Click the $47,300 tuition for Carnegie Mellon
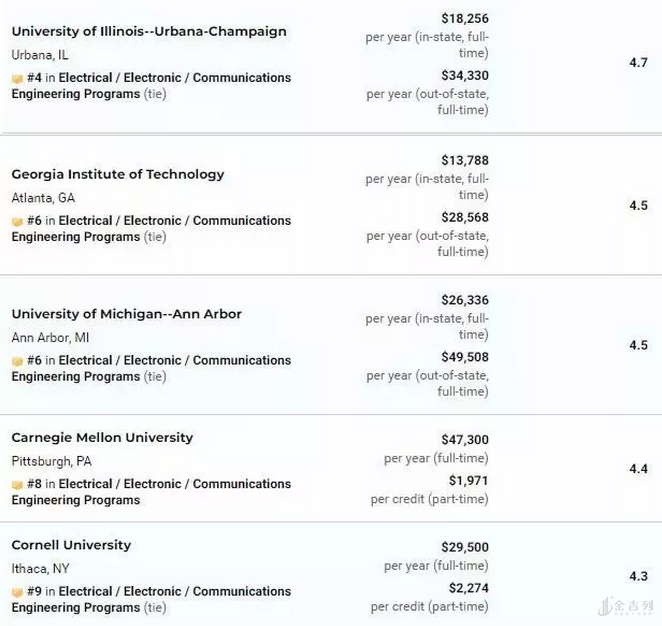Viewport: 662px width, 626px height. coord(465,440)
